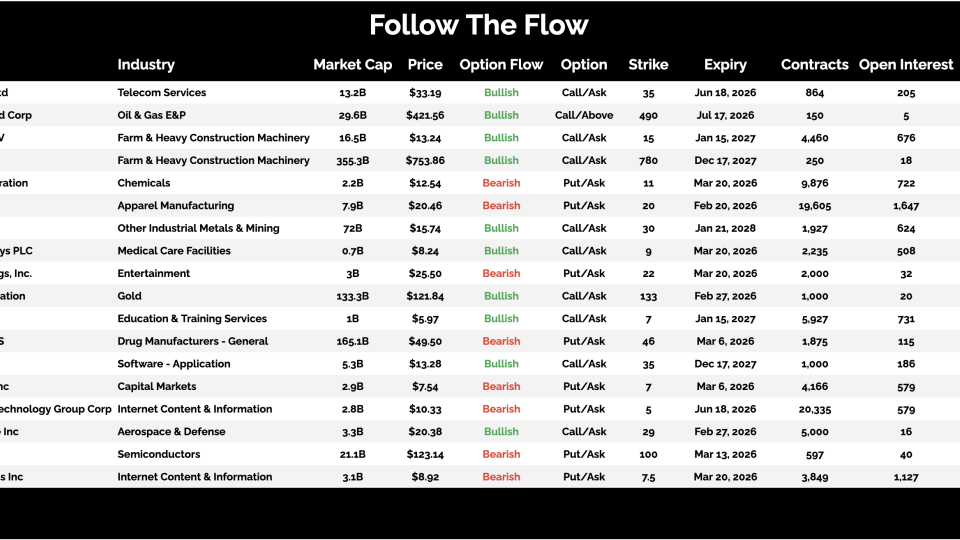Select the Aerospace & Defense industry cell
960x540 pixels.
click(171, 432)
